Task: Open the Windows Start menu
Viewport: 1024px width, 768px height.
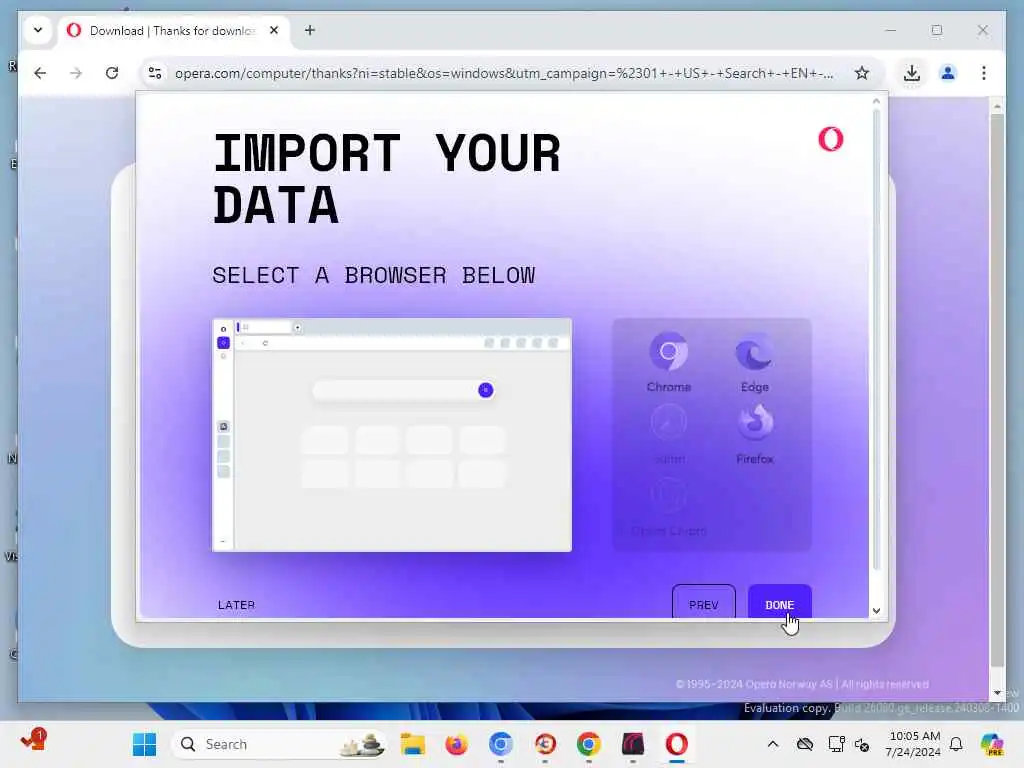Action: point(144,744)
